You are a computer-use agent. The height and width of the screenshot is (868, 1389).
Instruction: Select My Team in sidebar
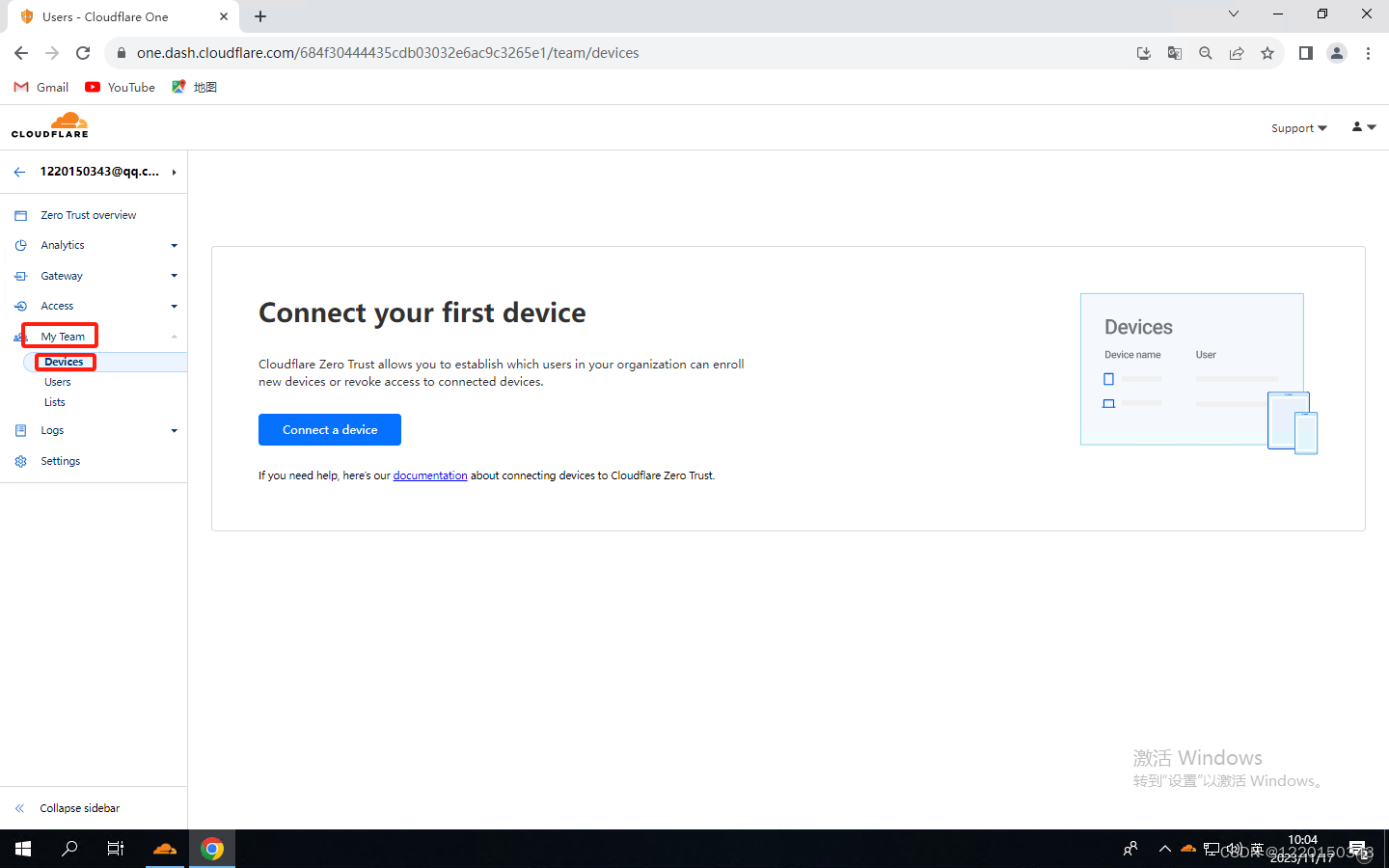63,337
